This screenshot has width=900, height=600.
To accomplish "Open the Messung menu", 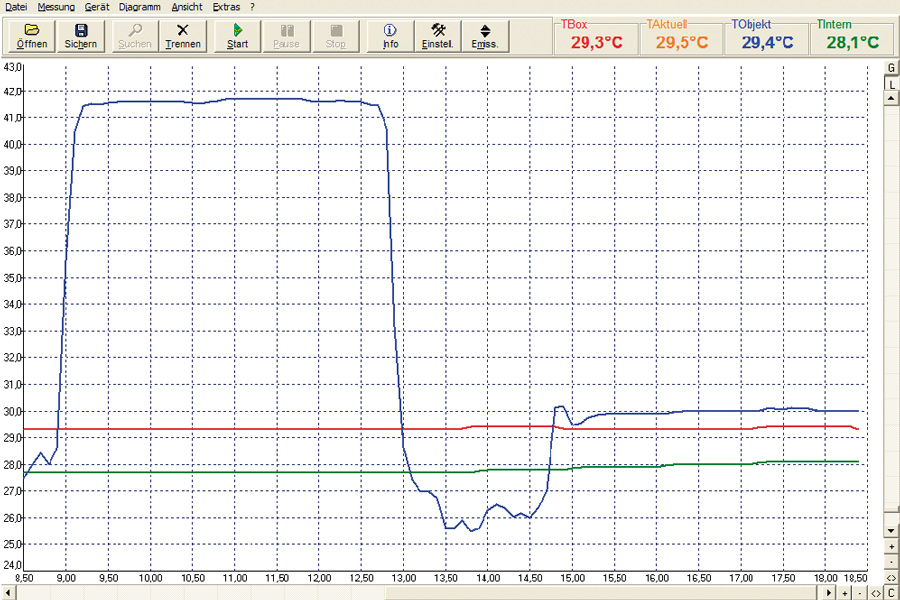I will (56, 6).
